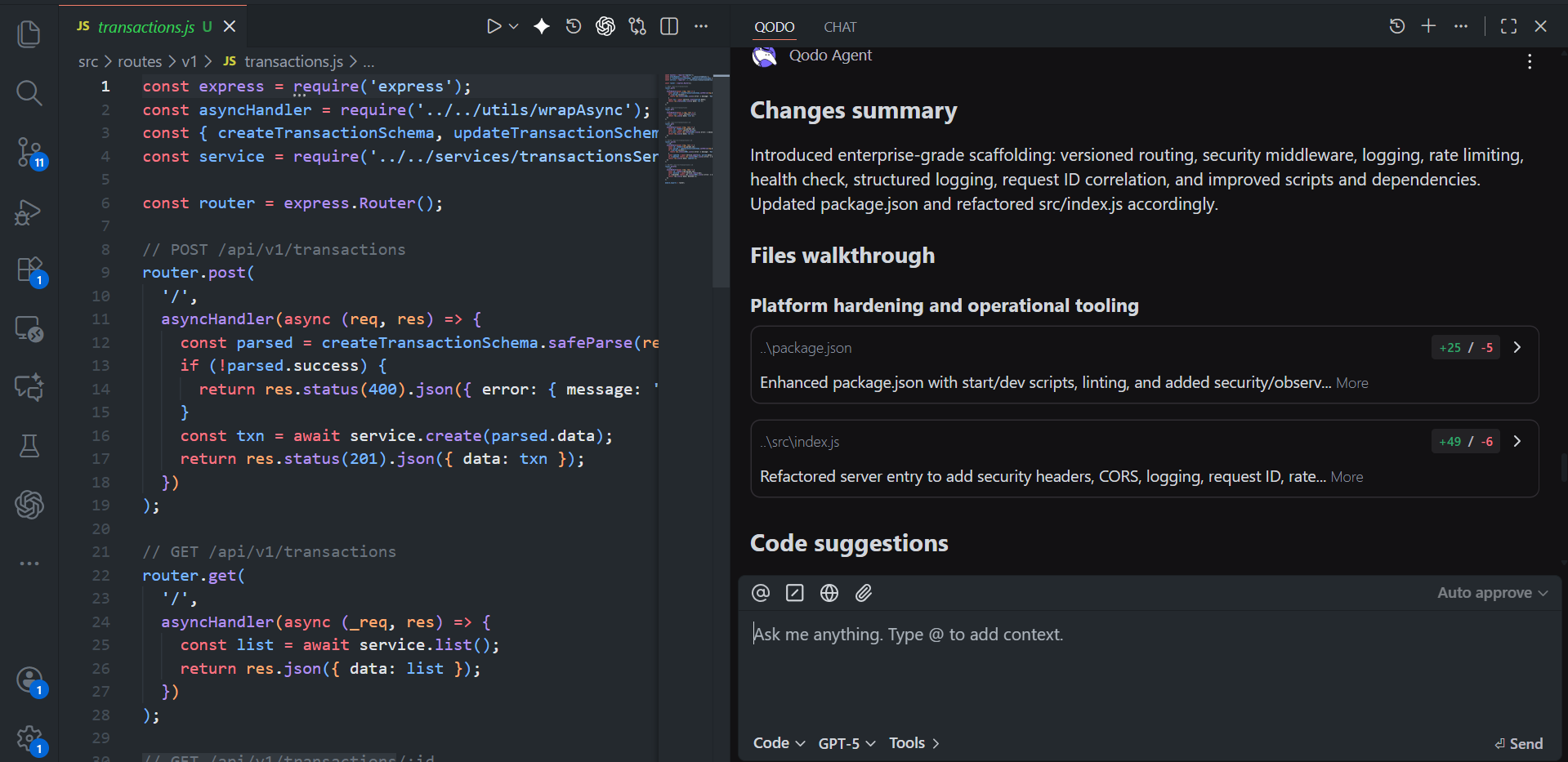Open the Run and Debug view
The height and width of the screenshot is (762, 1568).
tap(29, 212)
